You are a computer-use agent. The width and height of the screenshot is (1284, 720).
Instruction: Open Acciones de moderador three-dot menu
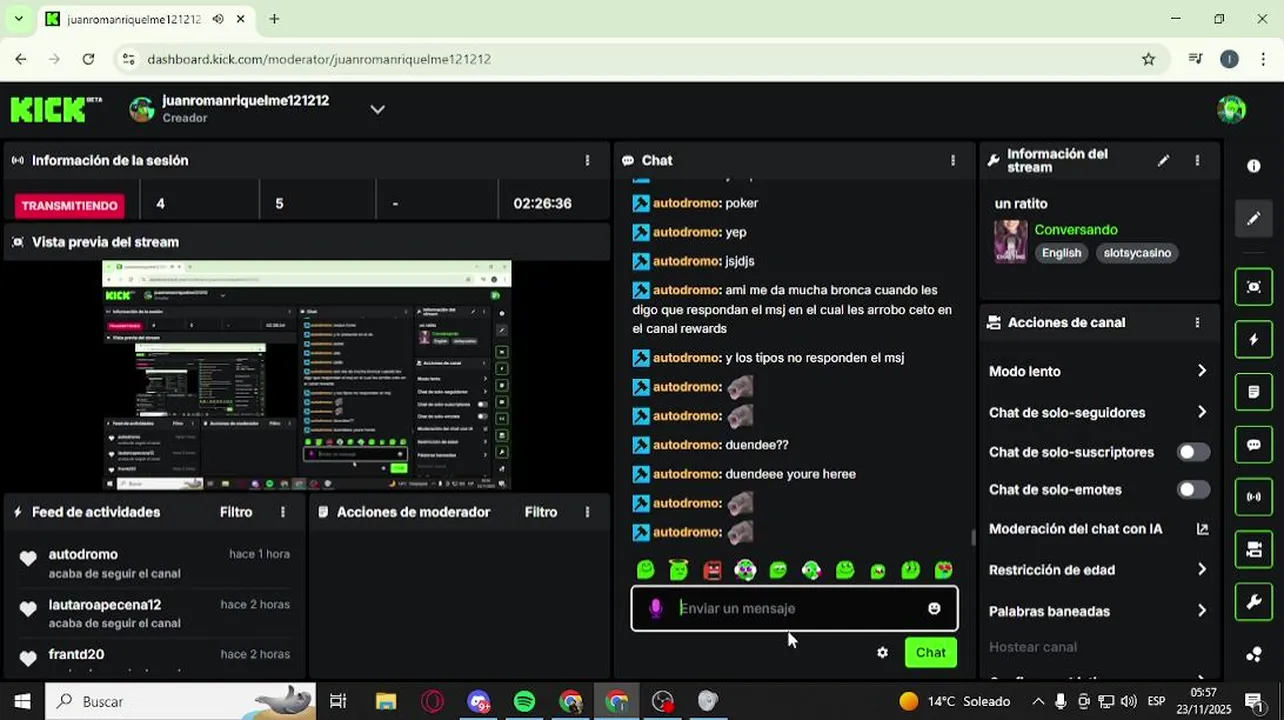click(x=587, y=512)
